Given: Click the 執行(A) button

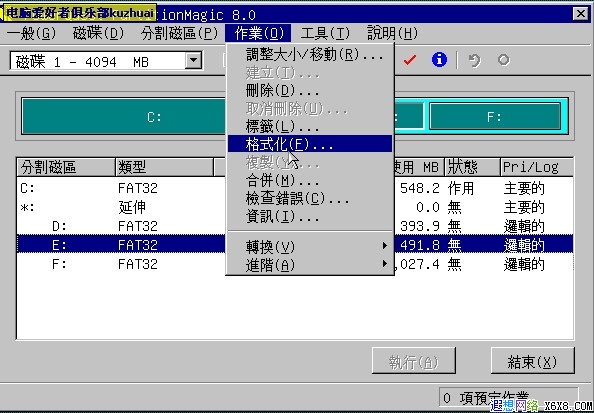Looking at the screenshot, I should click(x=414, y=361).
